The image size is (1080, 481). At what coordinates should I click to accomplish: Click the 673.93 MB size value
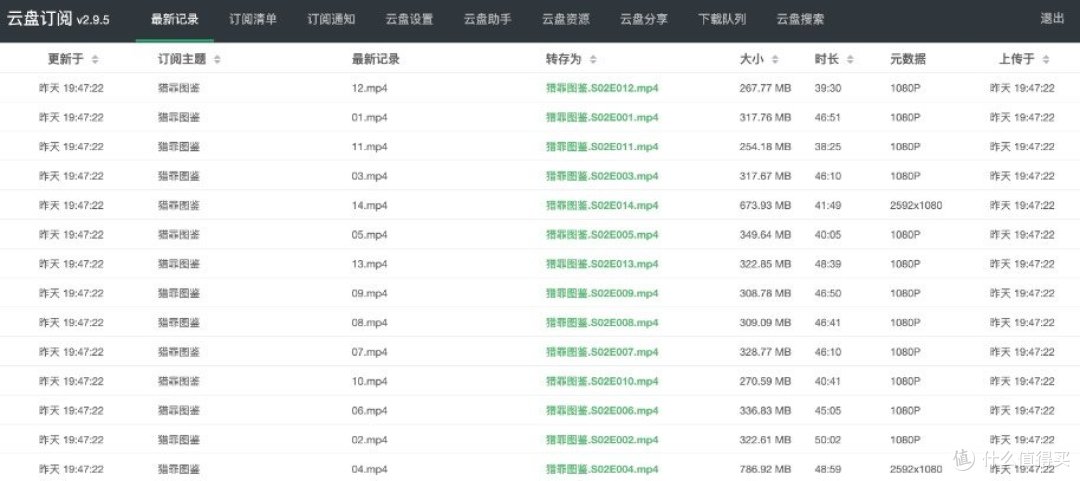[x=765, y=205]
